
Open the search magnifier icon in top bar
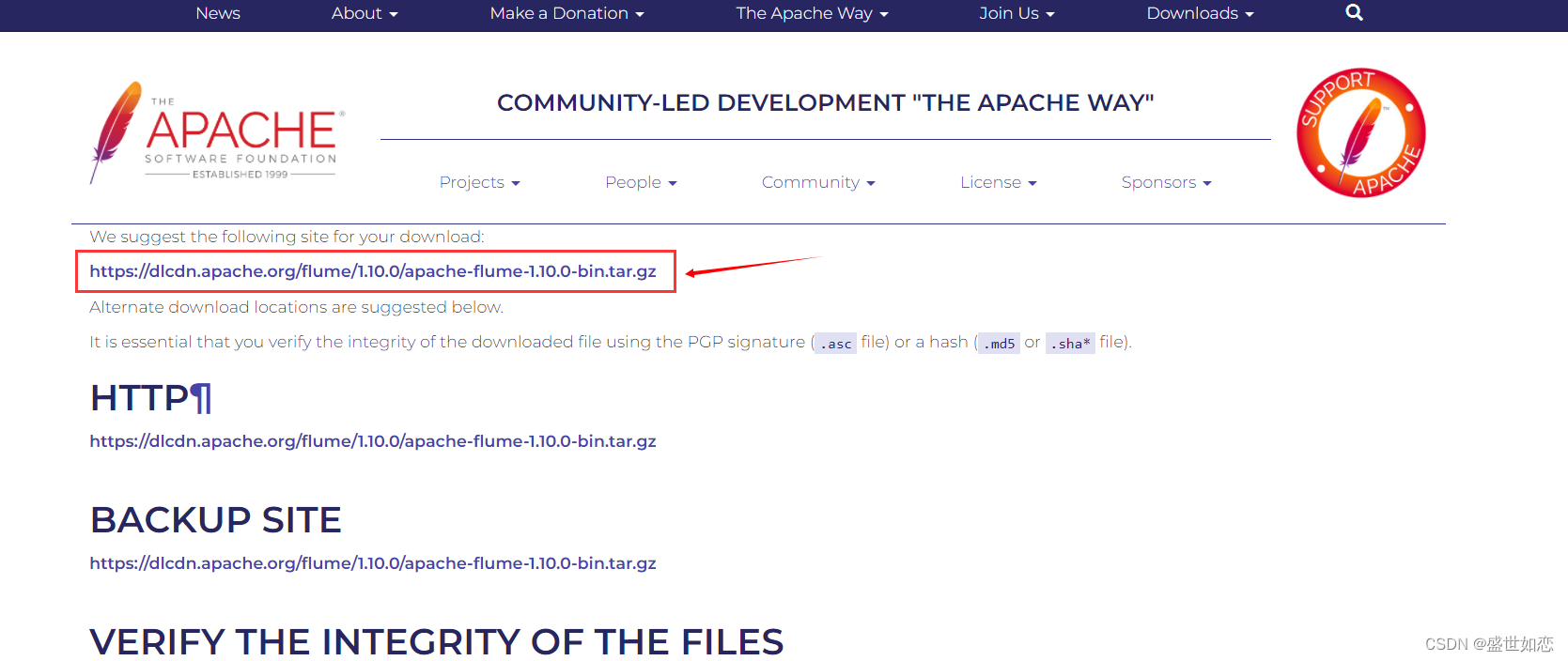pyautogui.click(x=1354, y=13)
